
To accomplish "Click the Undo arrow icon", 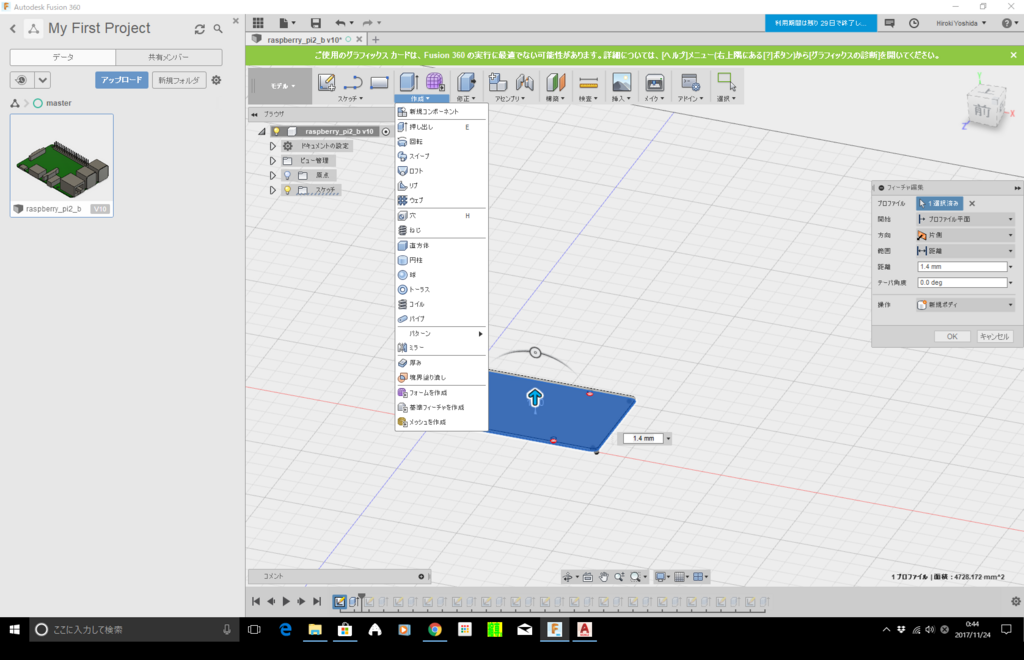I will pyautogui.click(x=340, y=23).
